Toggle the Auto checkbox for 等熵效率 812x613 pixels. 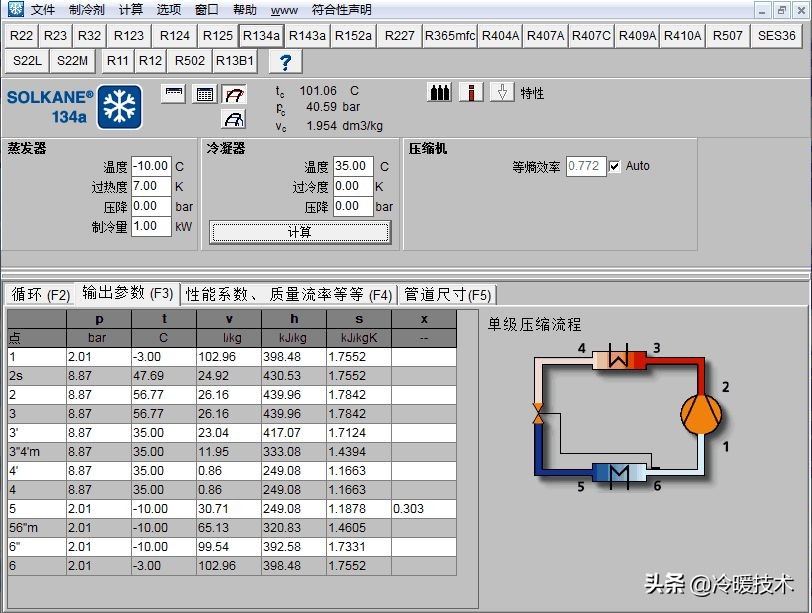617,167
